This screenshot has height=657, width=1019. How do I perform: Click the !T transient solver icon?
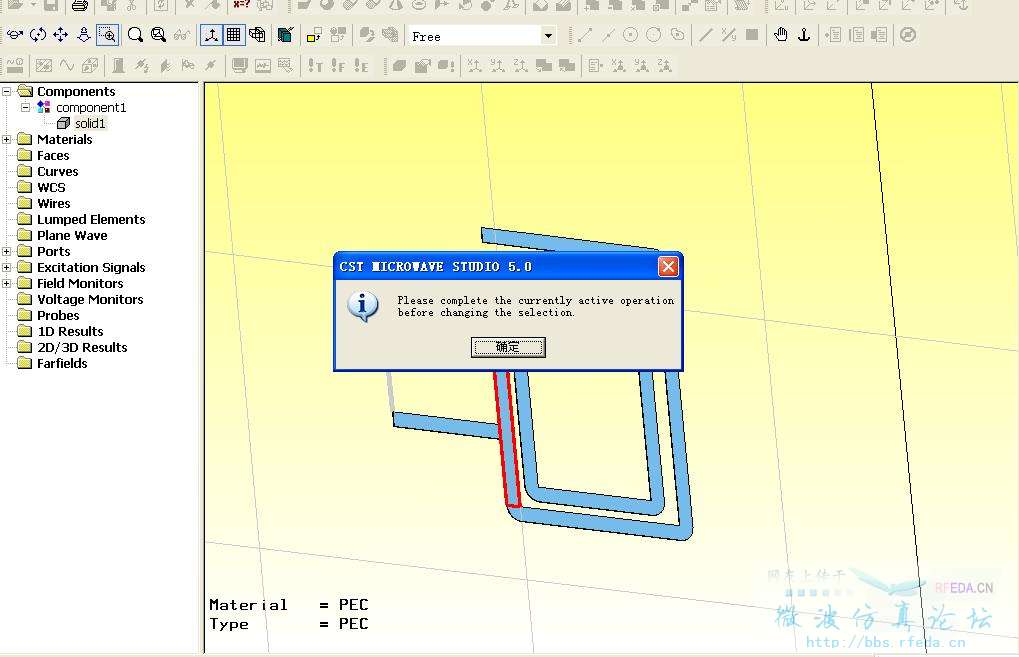[x=315, y=66]
